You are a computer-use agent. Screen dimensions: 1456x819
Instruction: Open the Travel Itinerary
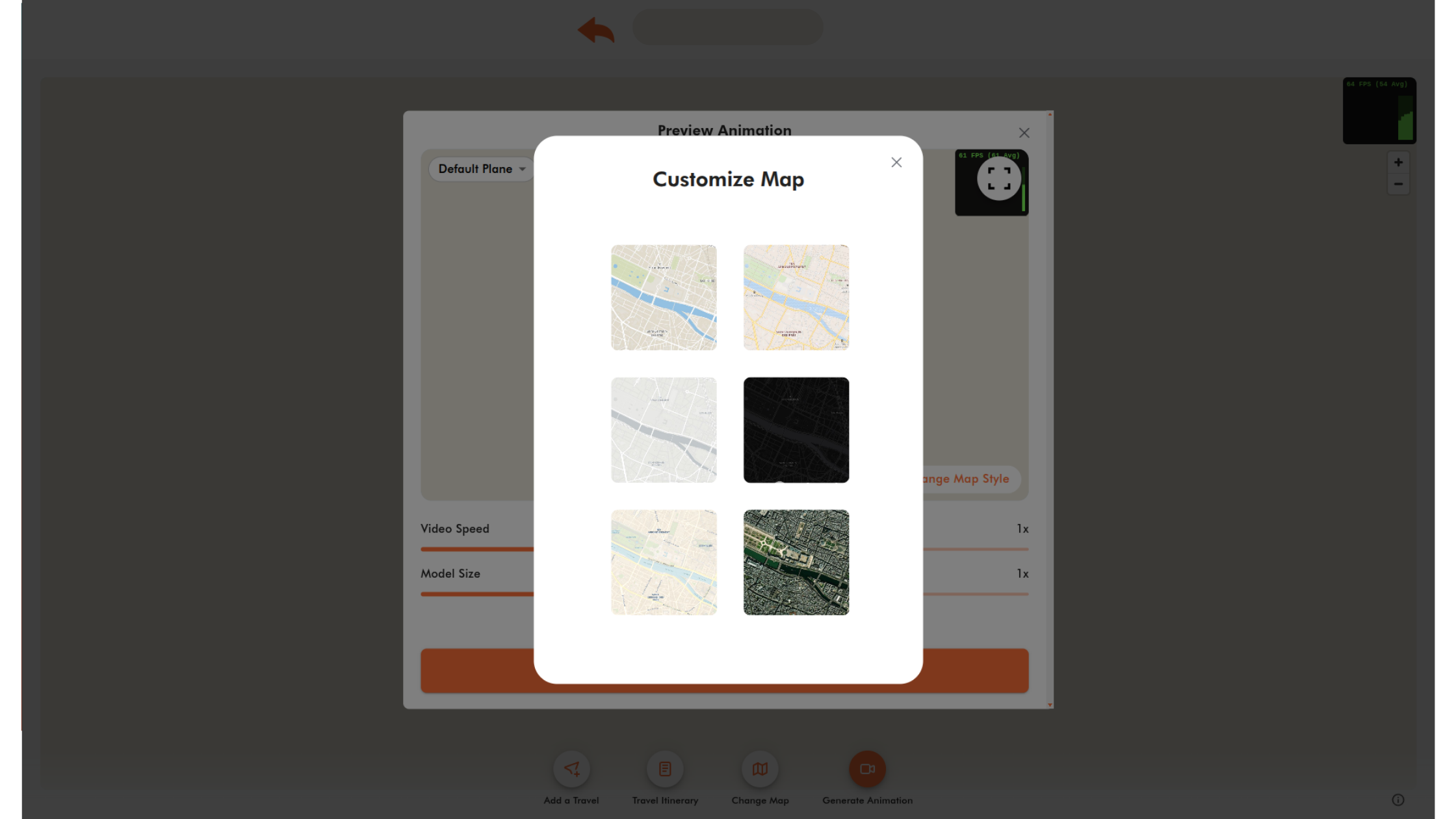pos(665,769)
